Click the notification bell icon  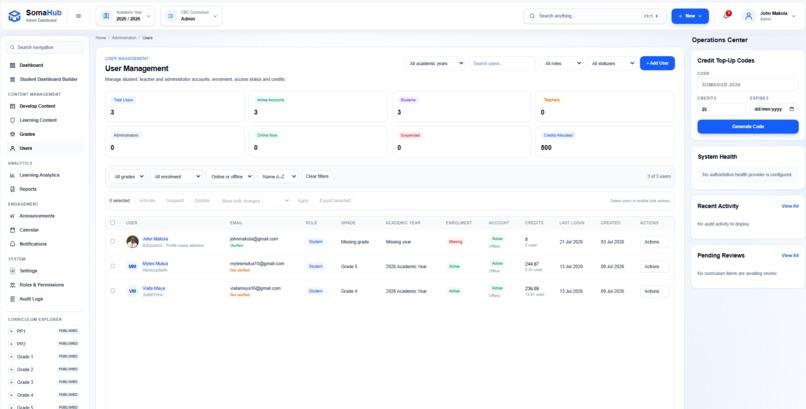coord(726,16)
